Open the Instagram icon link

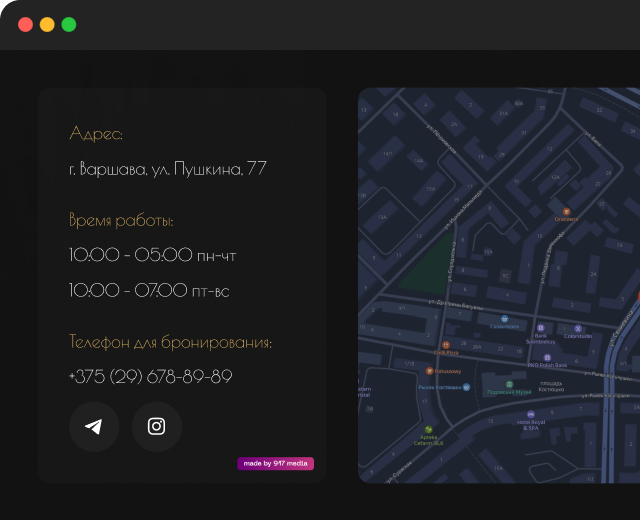coord(157,427)
